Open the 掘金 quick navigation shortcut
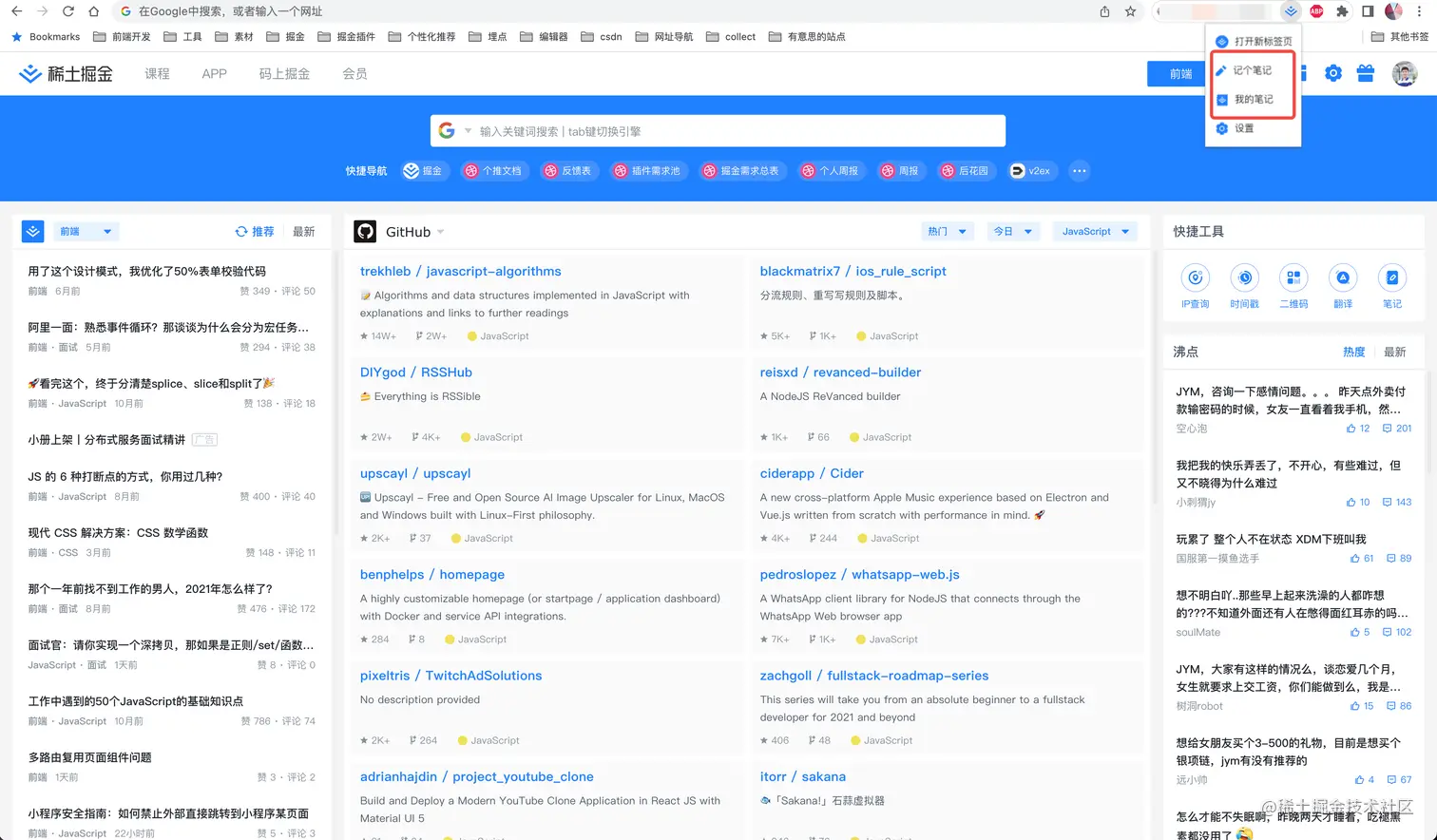 click(x=423, y=171)
